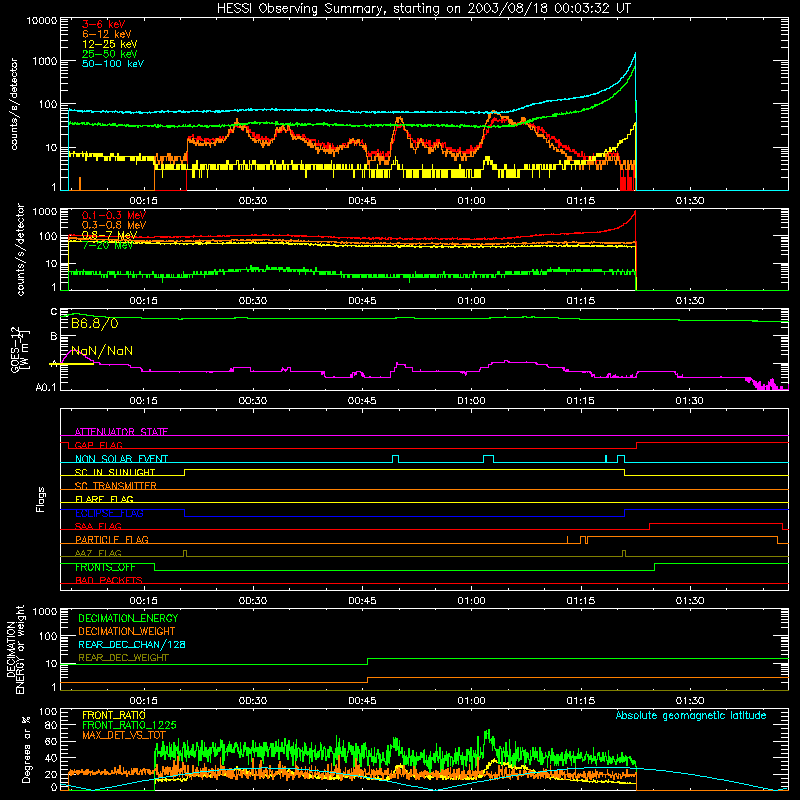Select the FRONTS_OFF flag label
Viewport: 800px width, 800px height.
[105, 567]
